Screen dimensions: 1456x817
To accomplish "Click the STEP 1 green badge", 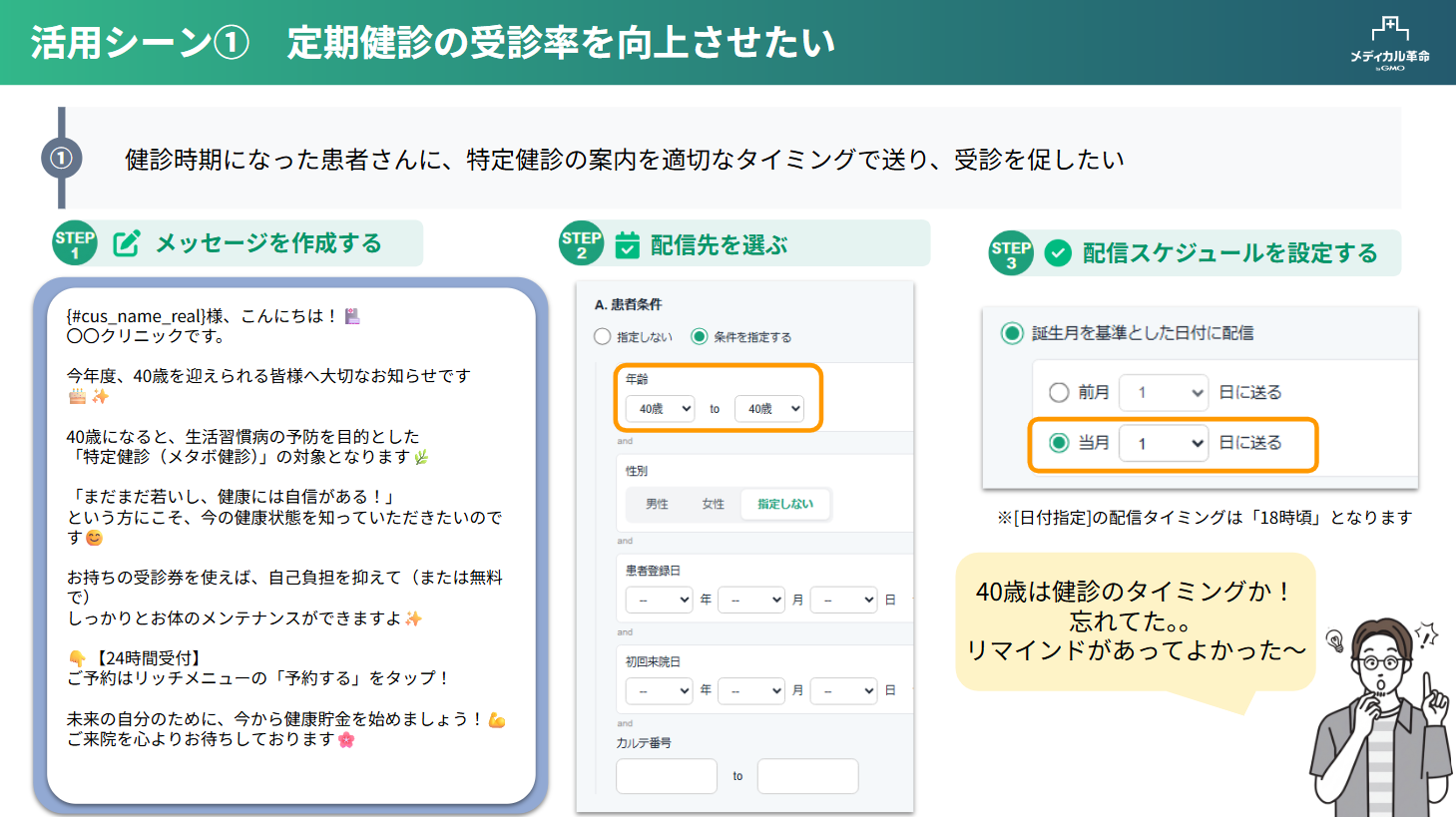I will pos(75,243).
